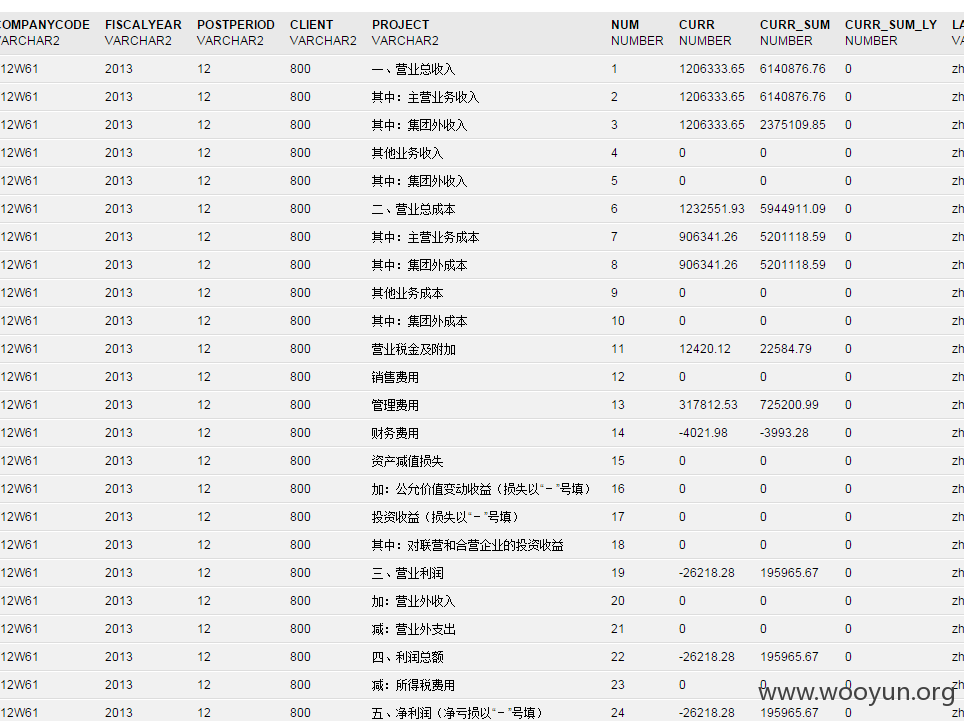Click the project cell 减：营业外支出
This screenshot has width=964, height=721.
(413, 629)
